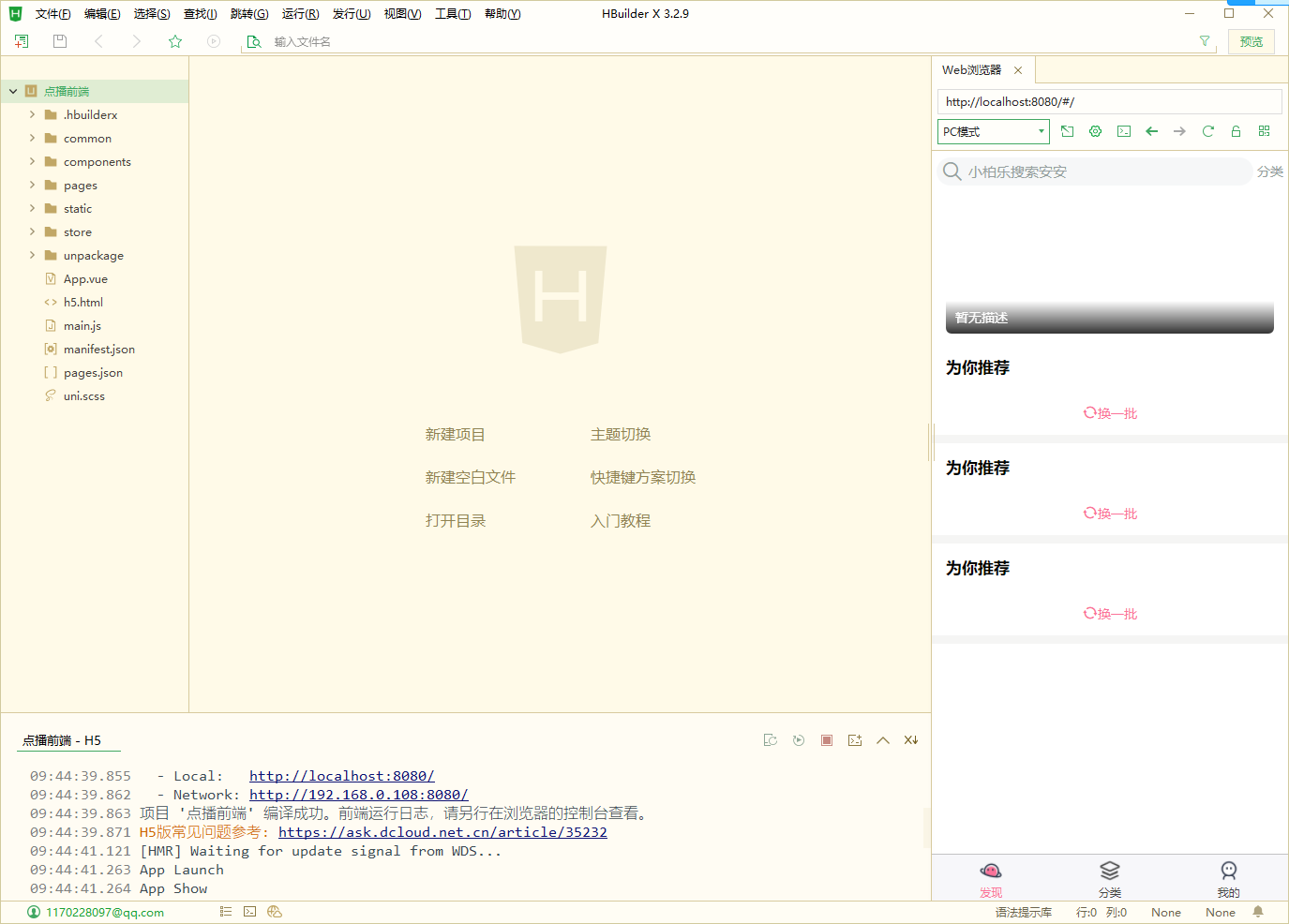Open pages.json in the file tree
This screenshot has width=1289, height=924.
[93, 373]
